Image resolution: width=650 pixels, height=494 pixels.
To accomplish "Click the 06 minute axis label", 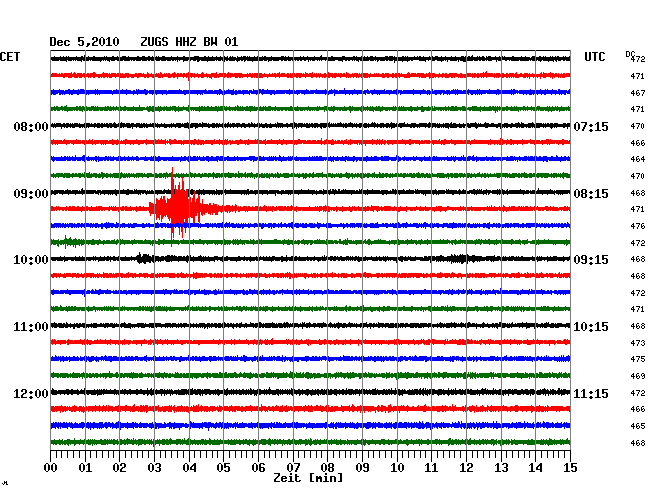I will tap(258, 468).
